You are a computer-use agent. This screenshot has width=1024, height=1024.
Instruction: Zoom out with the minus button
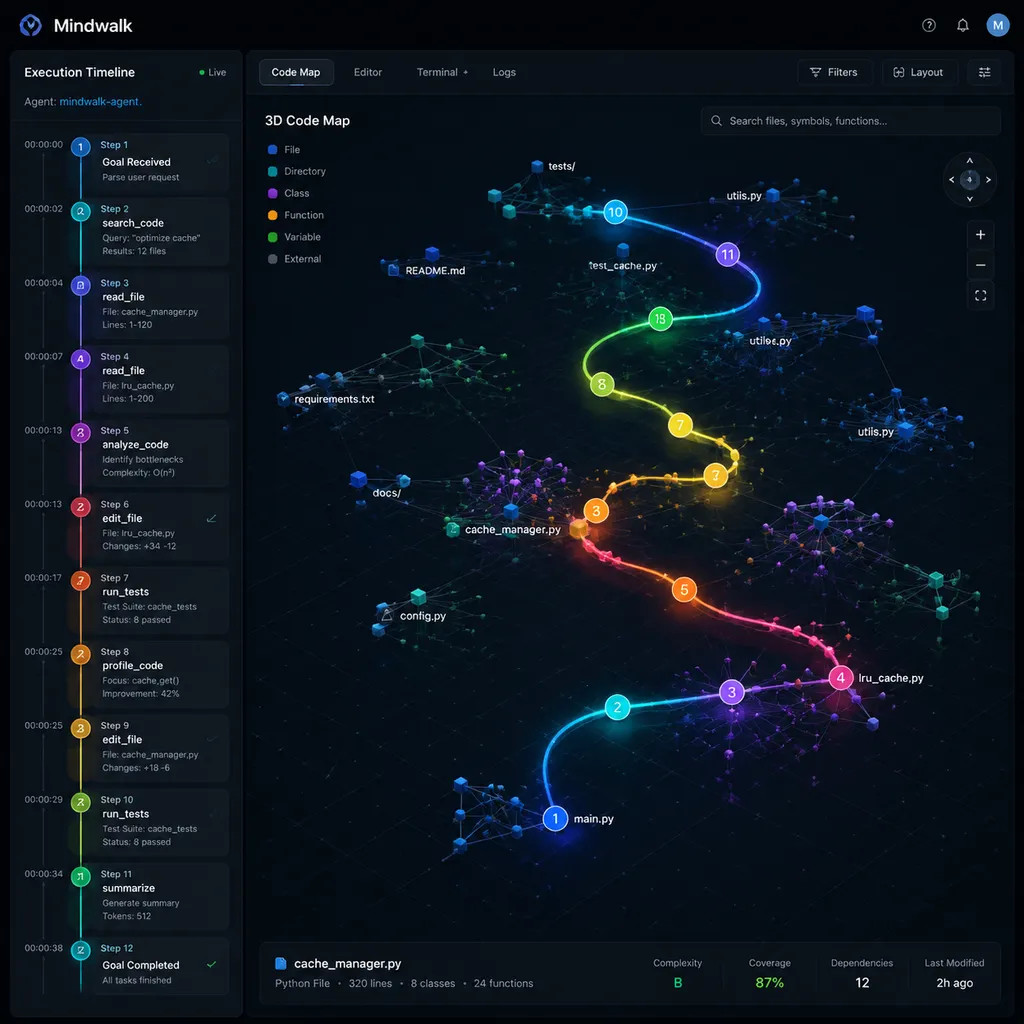tap(980, 265)
